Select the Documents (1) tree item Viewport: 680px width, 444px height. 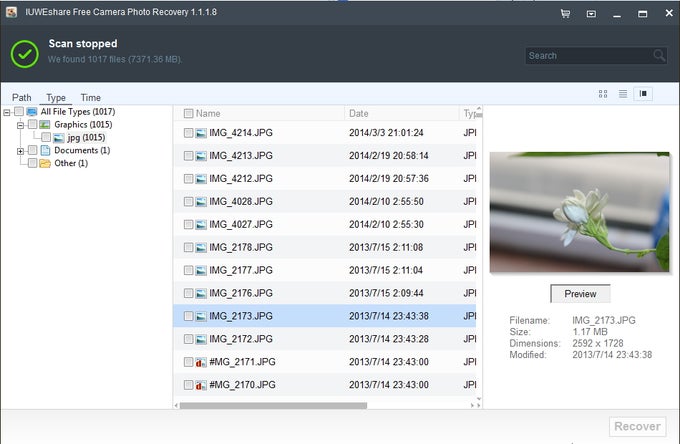[x=82, y=150]
